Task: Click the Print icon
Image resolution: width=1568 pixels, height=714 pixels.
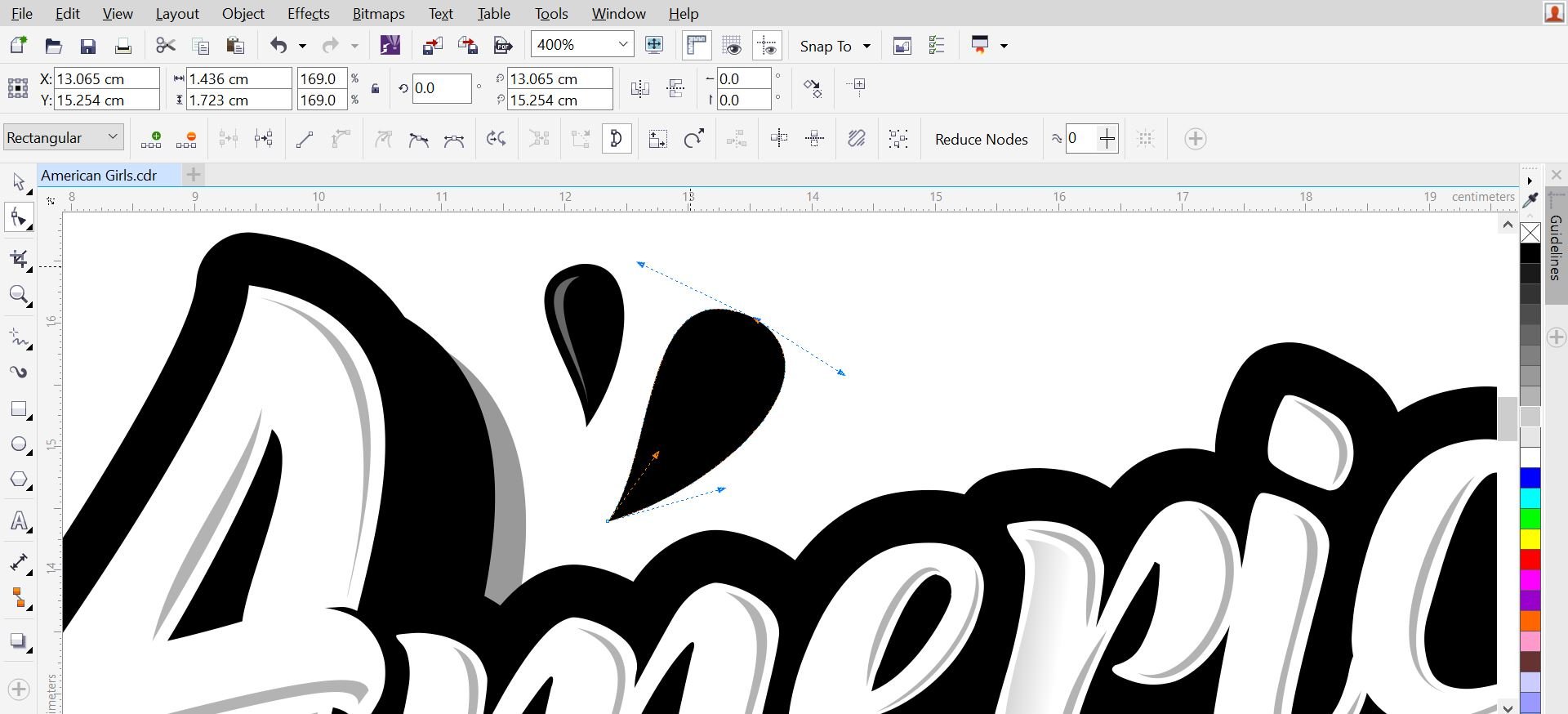Action: [x=122, y=46]
